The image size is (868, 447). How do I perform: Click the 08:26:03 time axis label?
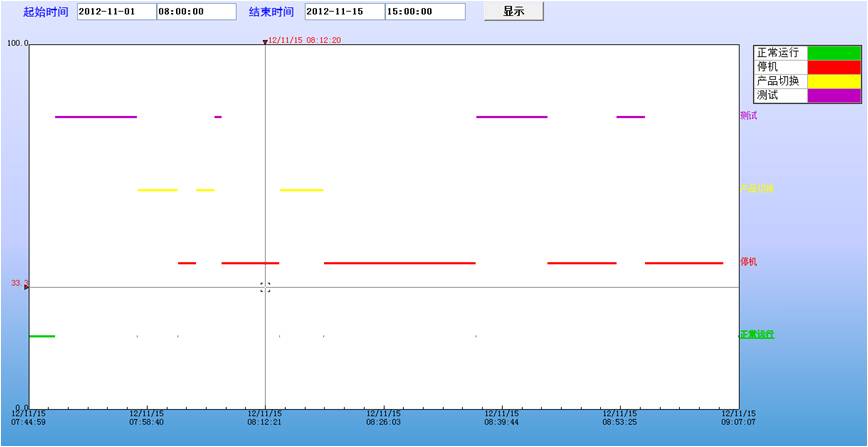[x=383, y=418]
